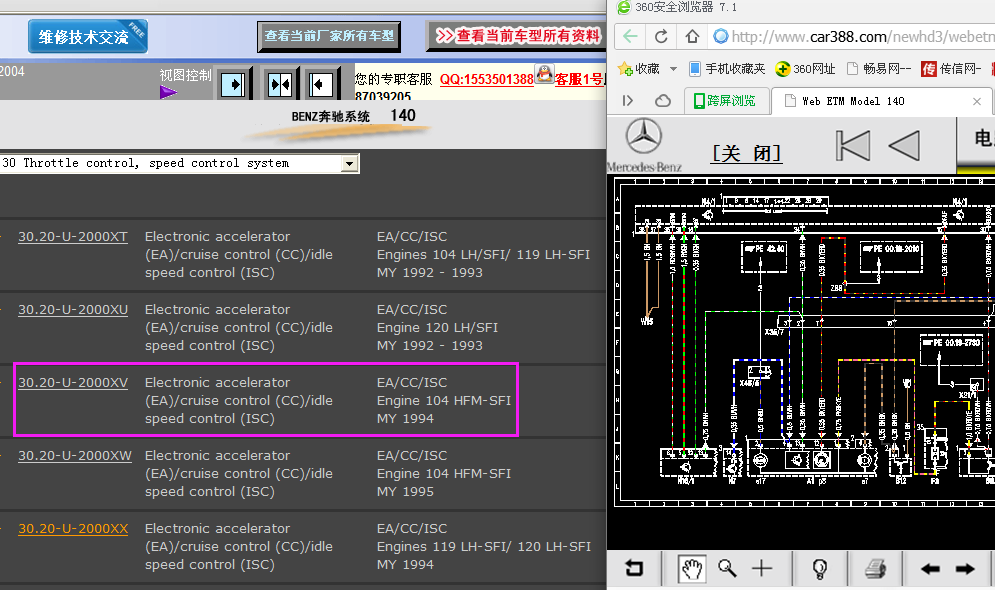Click 'BENZ奔驰系统' heading text
Screen dimensions: 995x590
[x=331, y=117]
